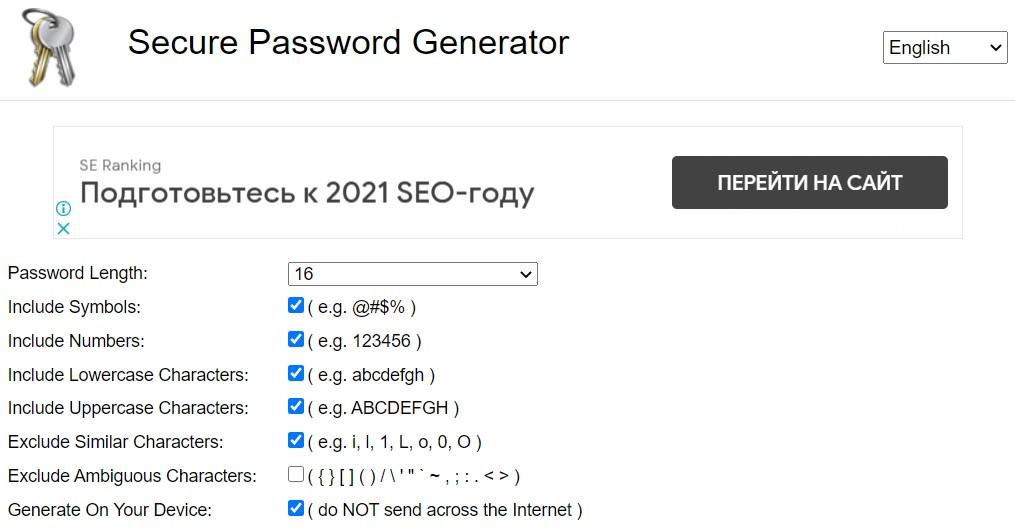The width and height of the screenshot is (1015, 529).
Task: Close the SE Ranking advertisement
Action: coord(63,229)
